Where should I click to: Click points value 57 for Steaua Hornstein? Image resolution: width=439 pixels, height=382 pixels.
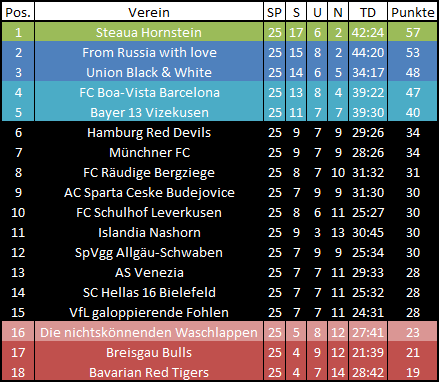413,32
